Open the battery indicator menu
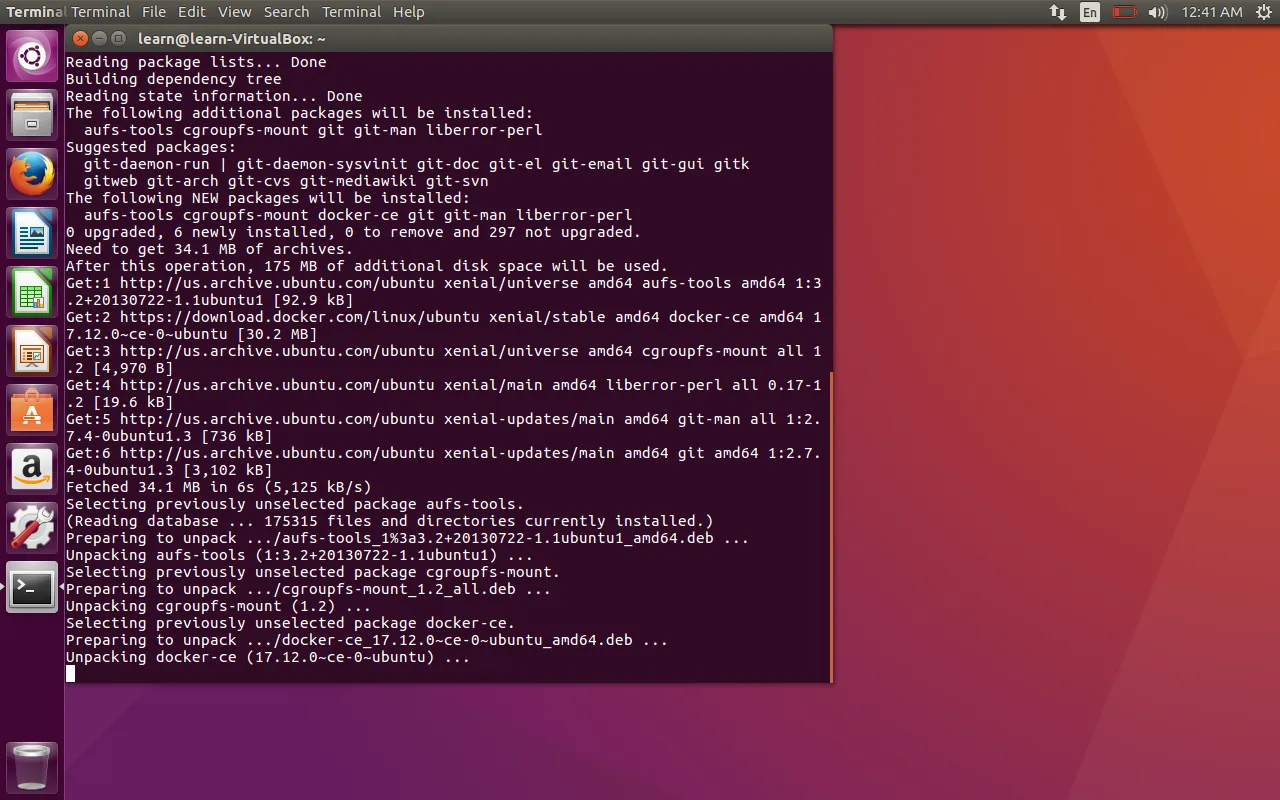The height and width of the screenshot is (800, 1280). (x=1125, y=12)
